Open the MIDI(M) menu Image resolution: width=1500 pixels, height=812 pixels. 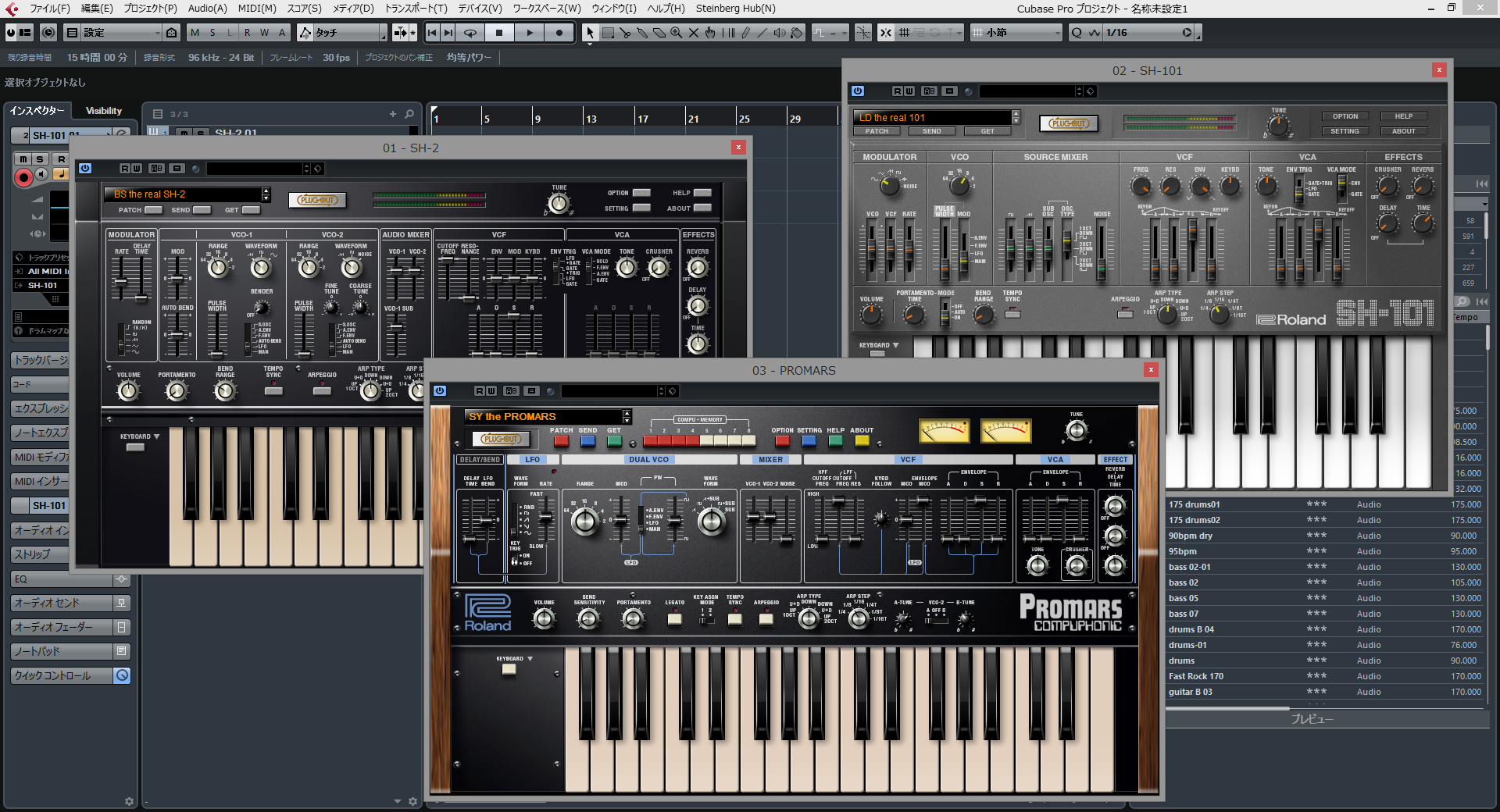pyautogui.click(x=257, y=9)
